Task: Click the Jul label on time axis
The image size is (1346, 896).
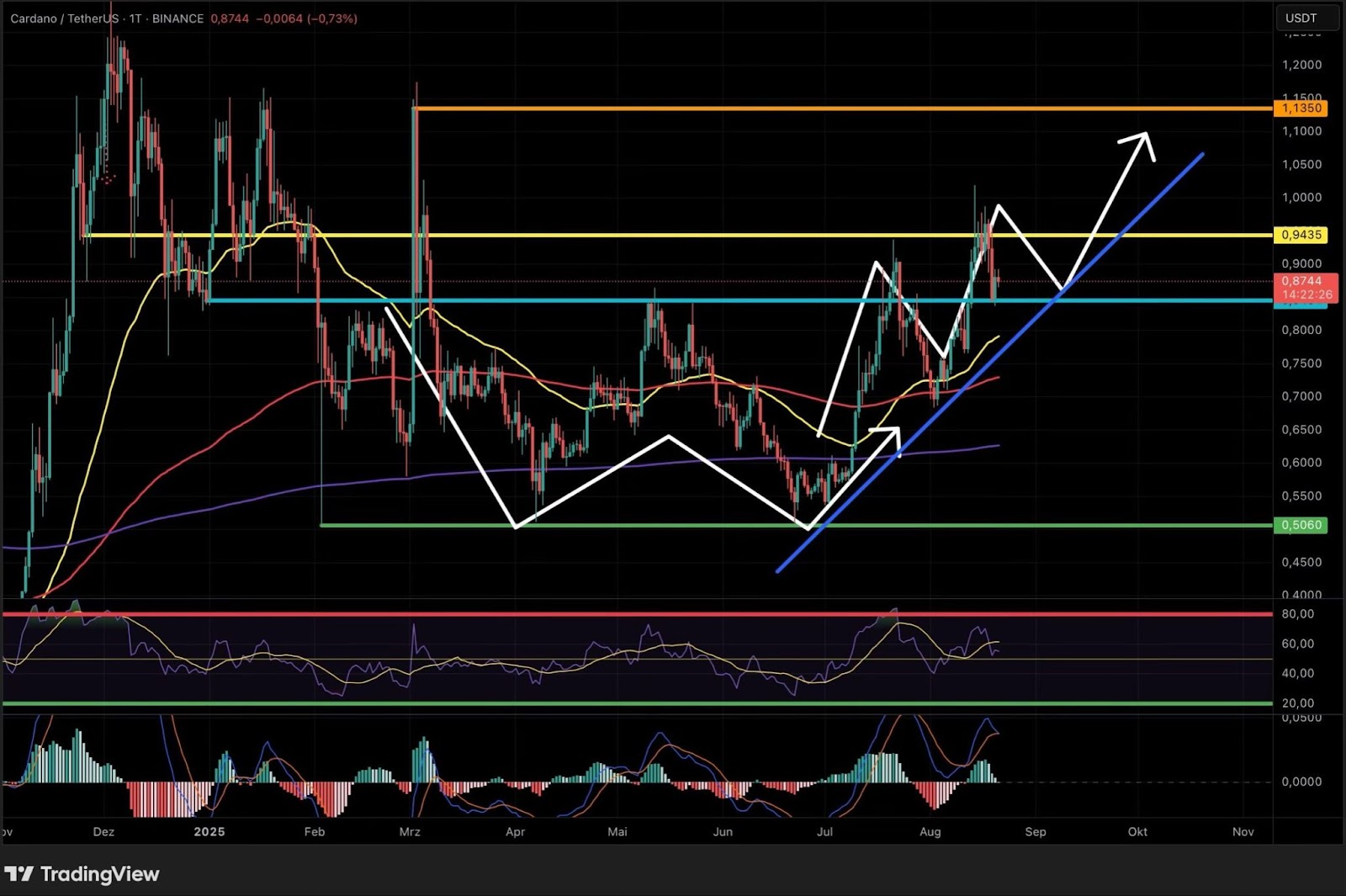Action: 824,832
